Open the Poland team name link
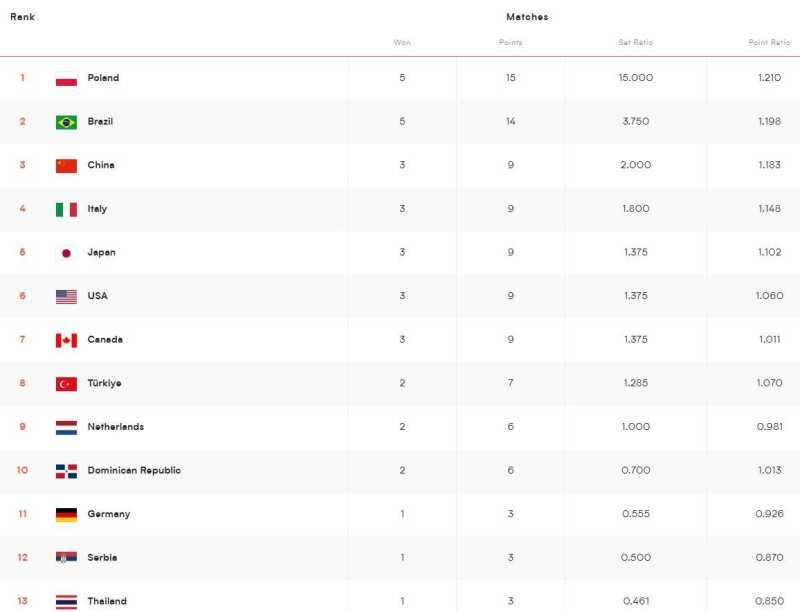This screenshot has width=800, height=612. click(x=103, y=78)
